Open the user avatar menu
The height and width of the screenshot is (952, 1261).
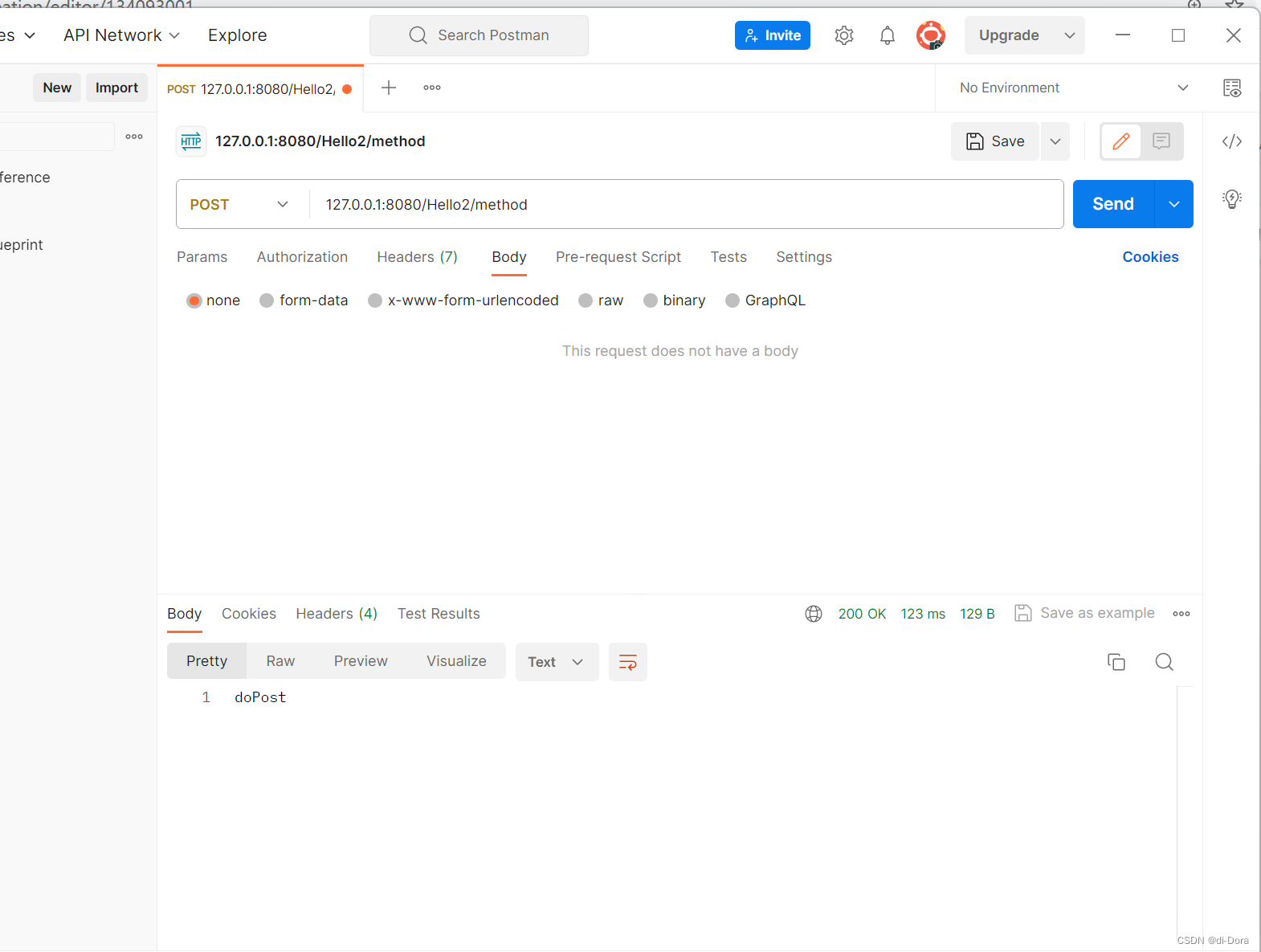pos(930,35)
